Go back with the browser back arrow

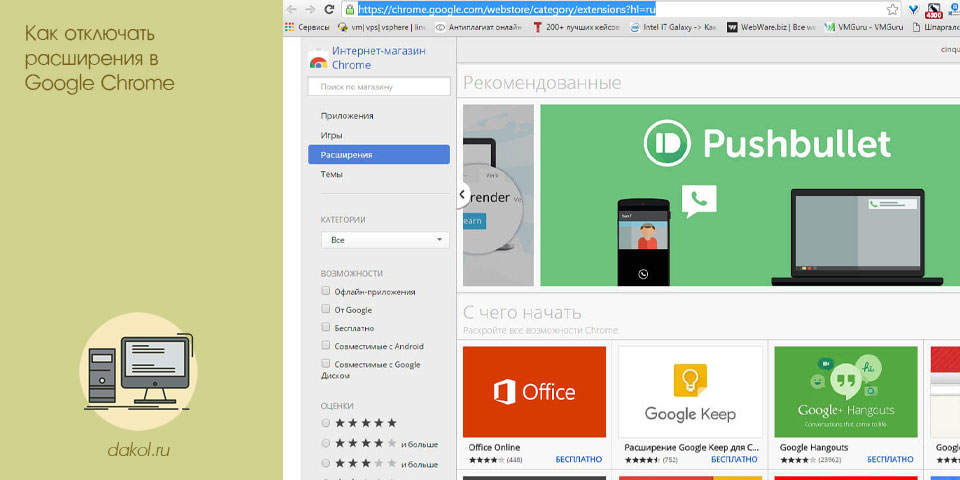pos(291,9)
